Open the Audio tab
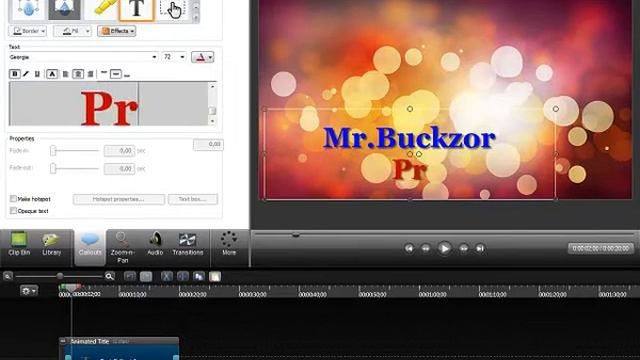Screen dimensions: 640x360 [155, 244]
